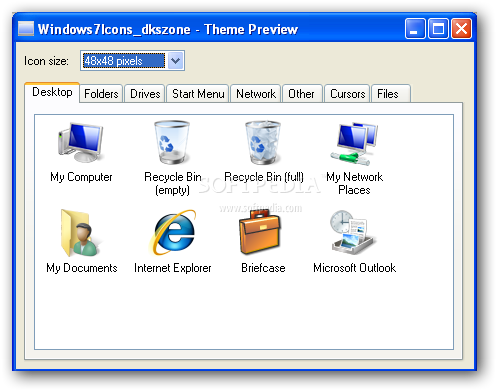Viewport: 497px width, 391px height.
Task: Select the full Recycle Bin icon
Action: click(x=263, y=143)
